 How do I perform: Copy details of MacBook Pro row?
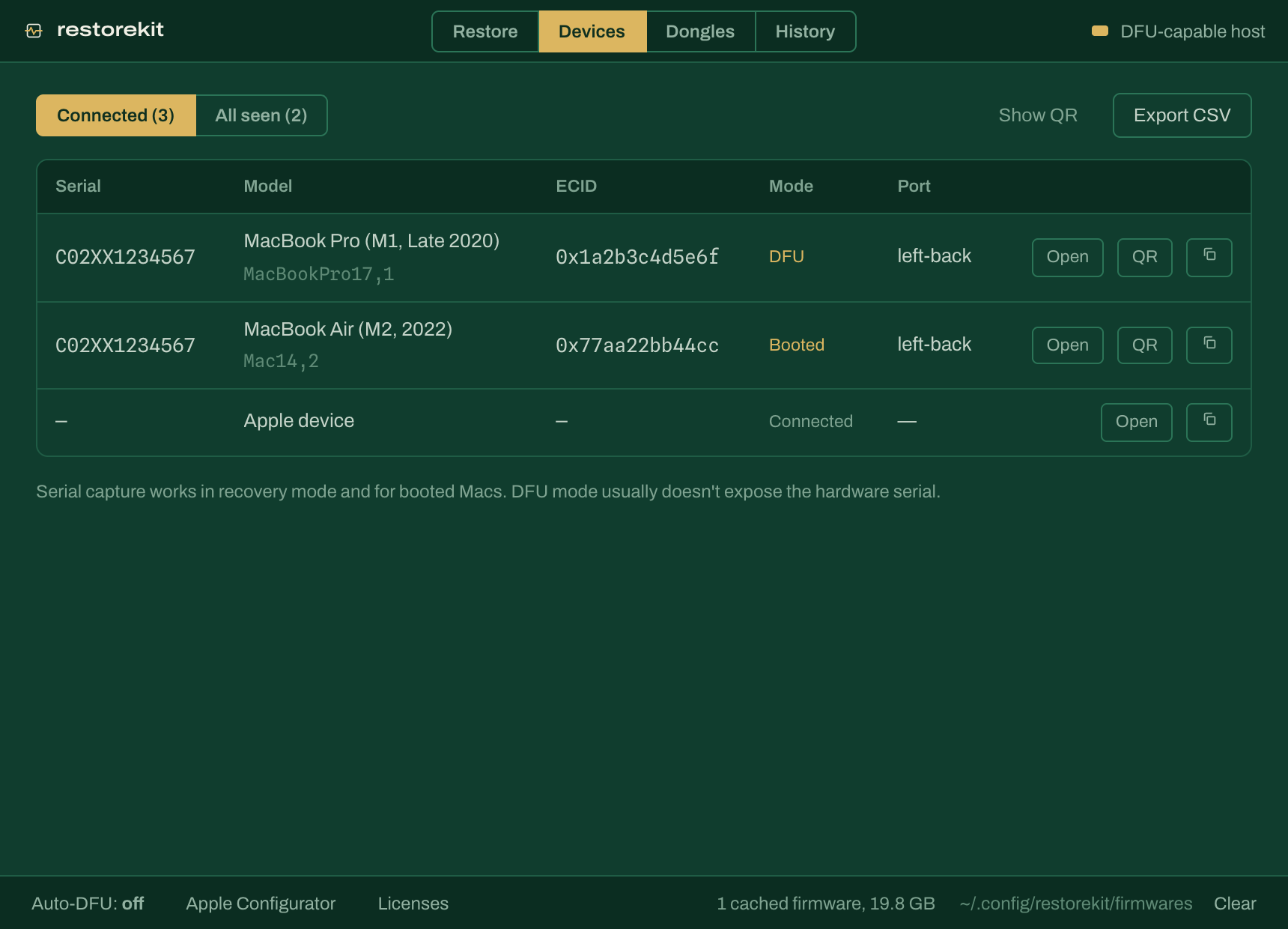point(1209,257)
